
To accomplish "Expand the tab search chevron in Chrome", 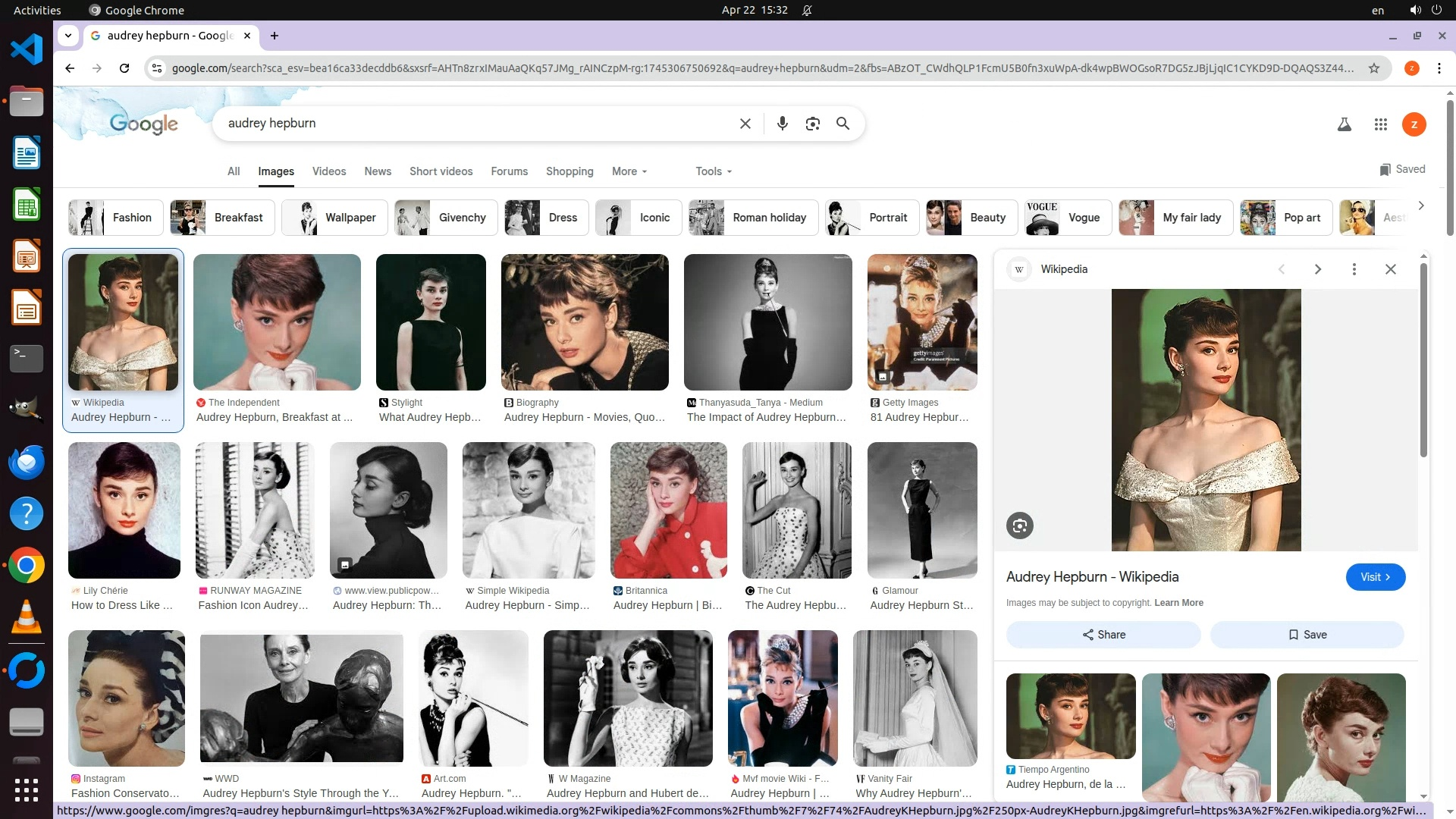I will (x=68, y=36).
